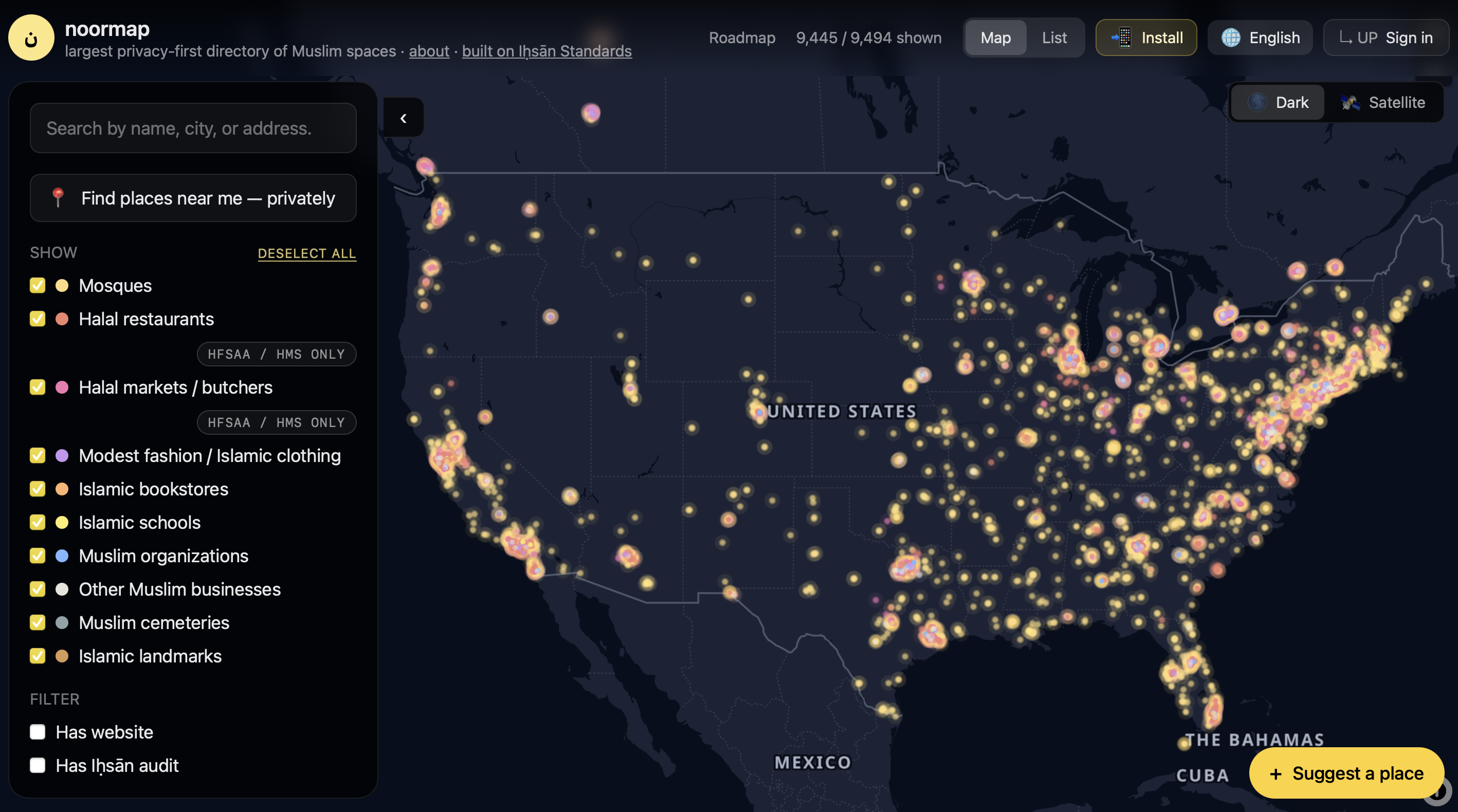The width and height of the screenshot is (1458, 812).
Task: Open built on Iḥsān Standards link
Action: pos(547,51)
